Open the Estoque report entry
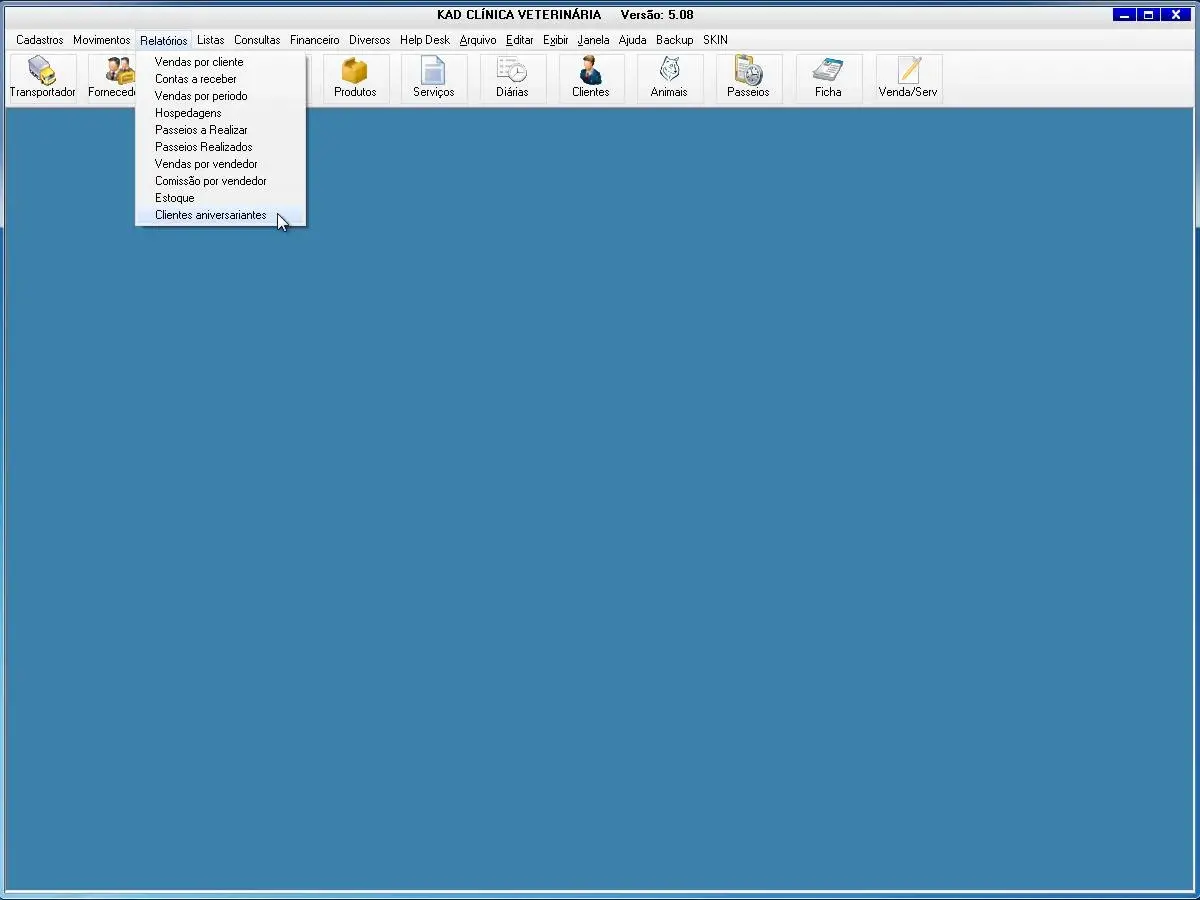 pyautogui.click(x=175, y=198)
